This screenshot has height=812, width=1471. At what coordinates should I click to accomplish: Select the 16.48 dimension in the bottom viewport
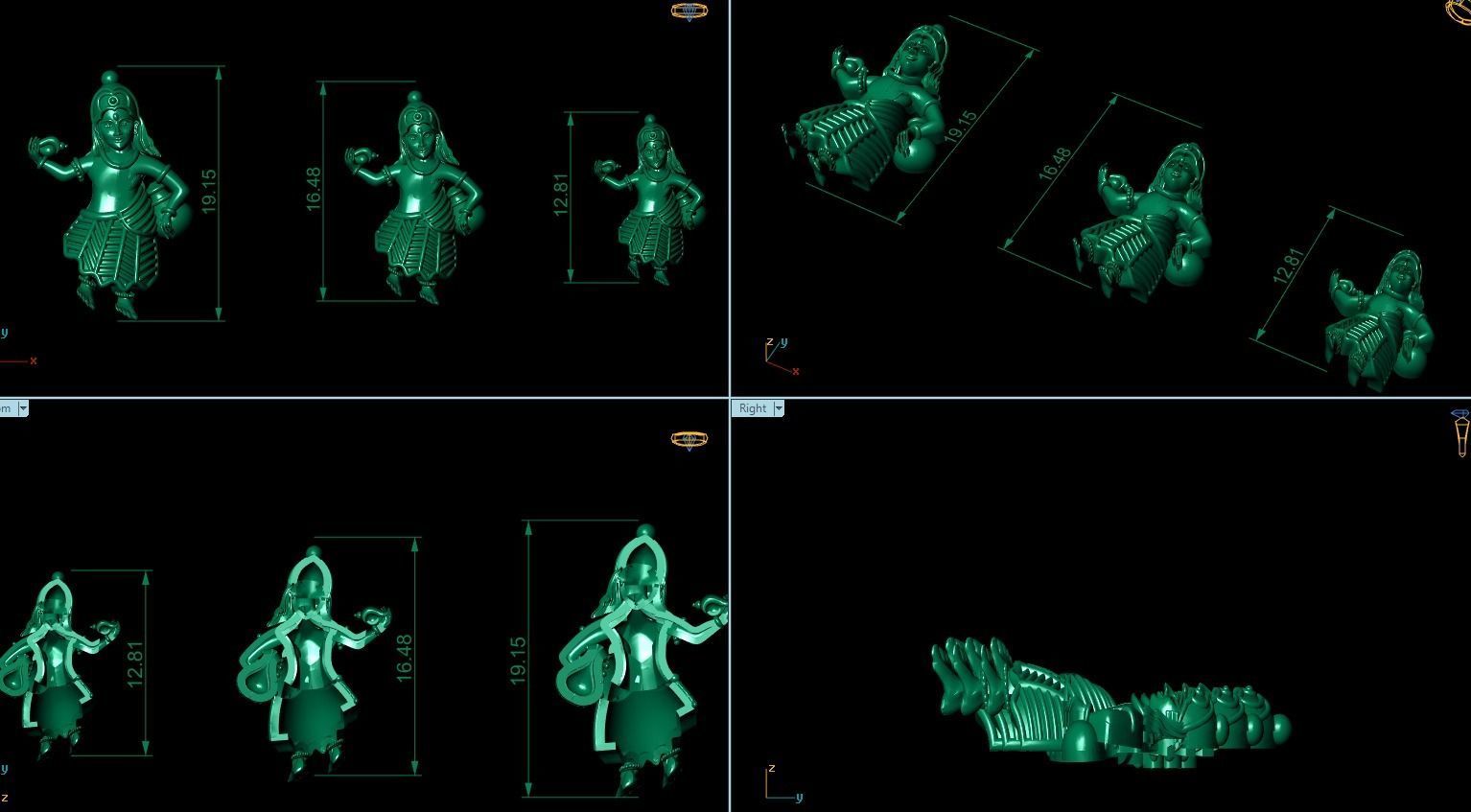pos(404,658)
